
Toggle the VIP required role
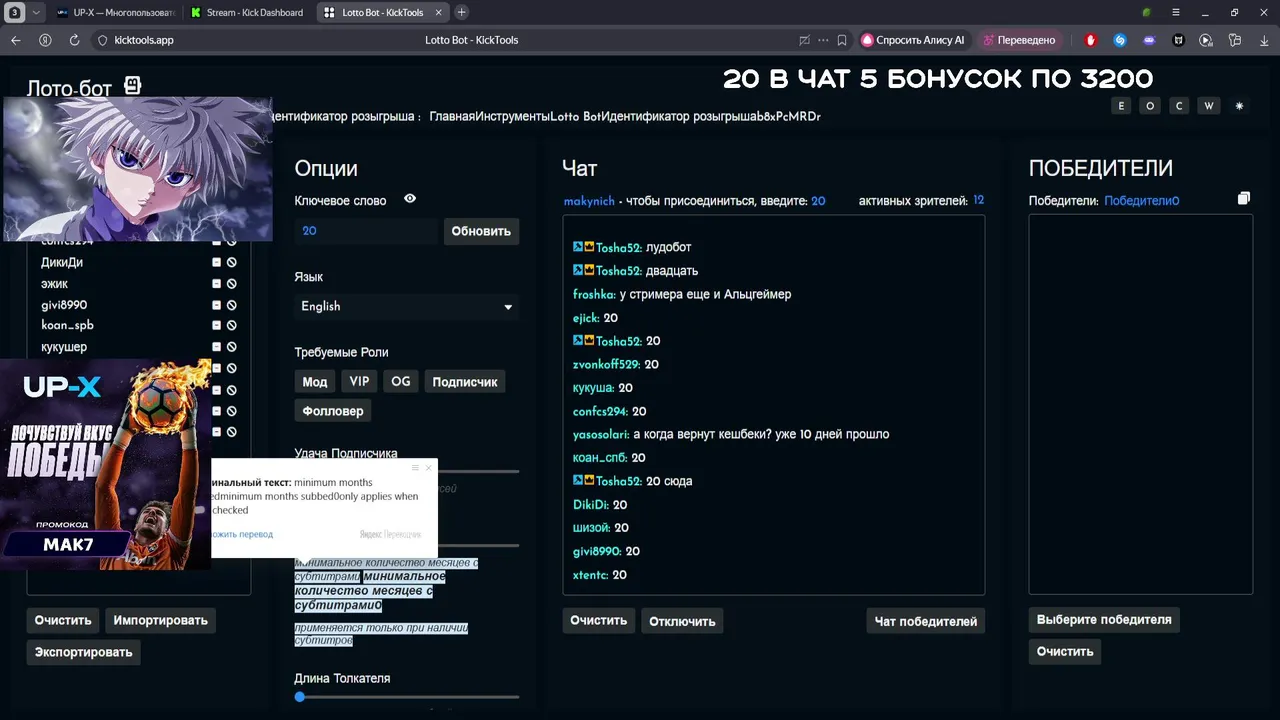coord(359,382)
